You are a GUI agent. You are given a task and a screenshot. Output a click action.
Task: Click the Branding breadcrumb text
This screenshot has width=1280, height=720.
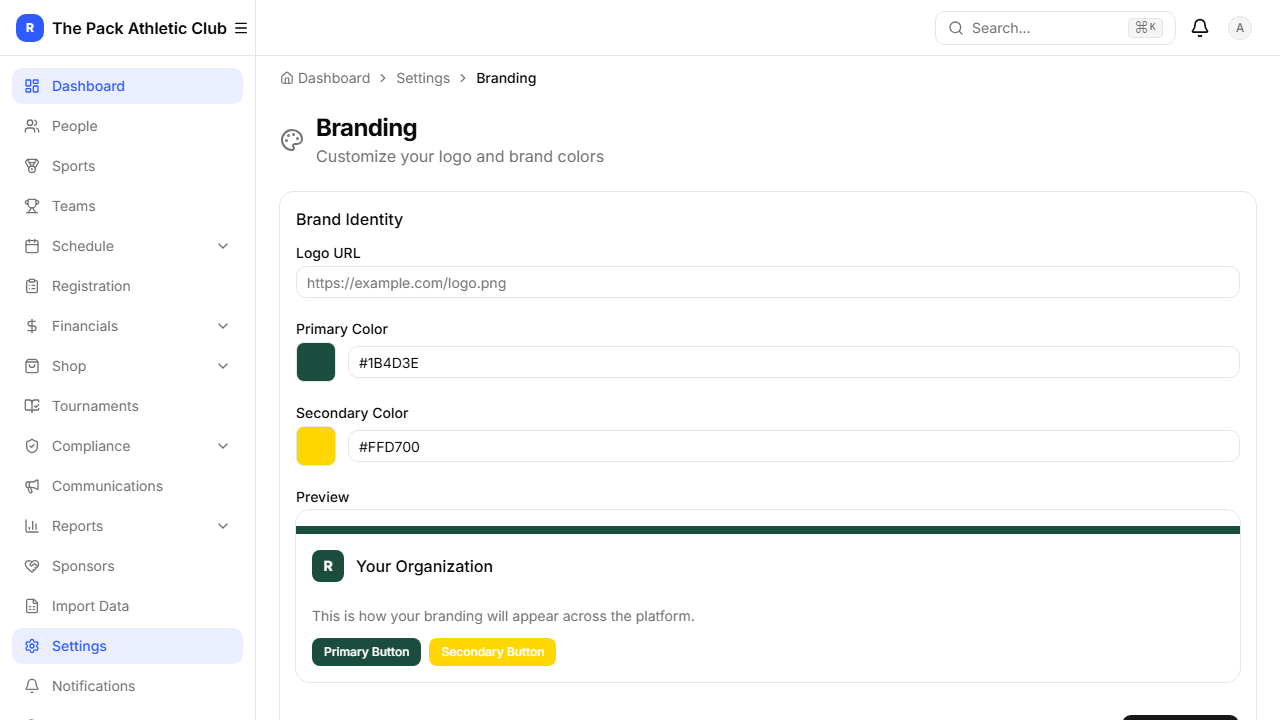(506, 78)
